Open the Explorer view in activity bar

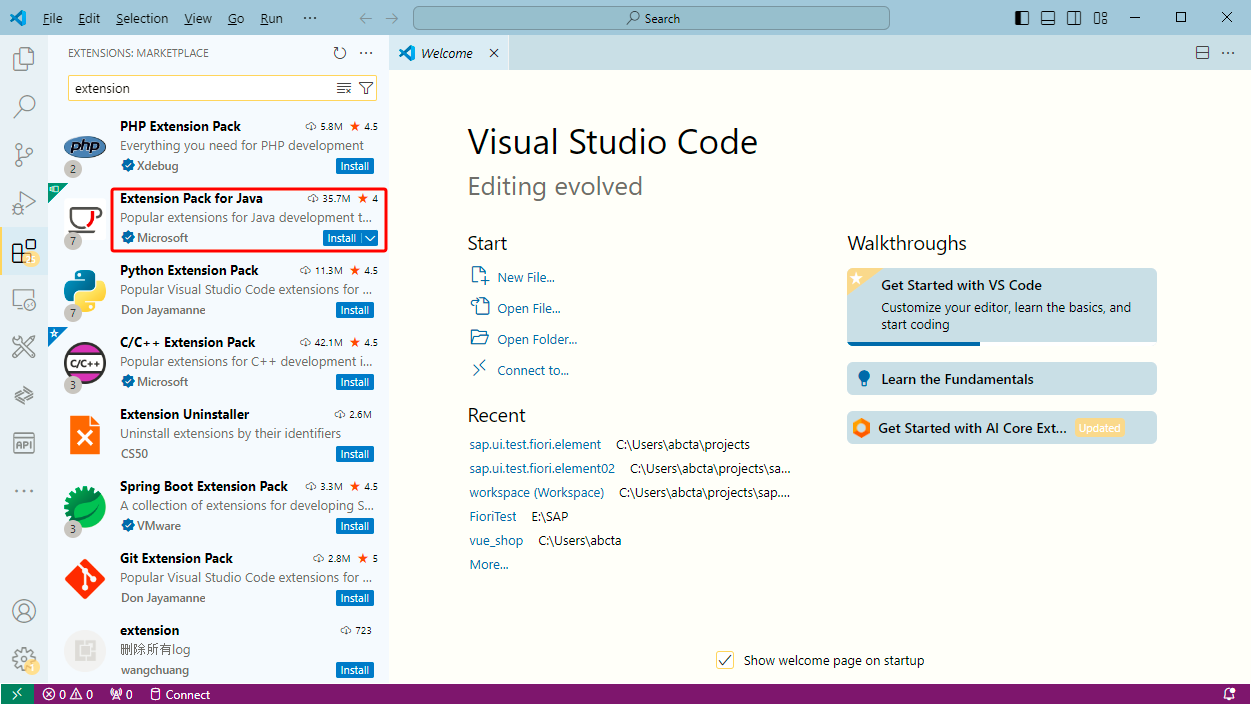click(23, 59)
